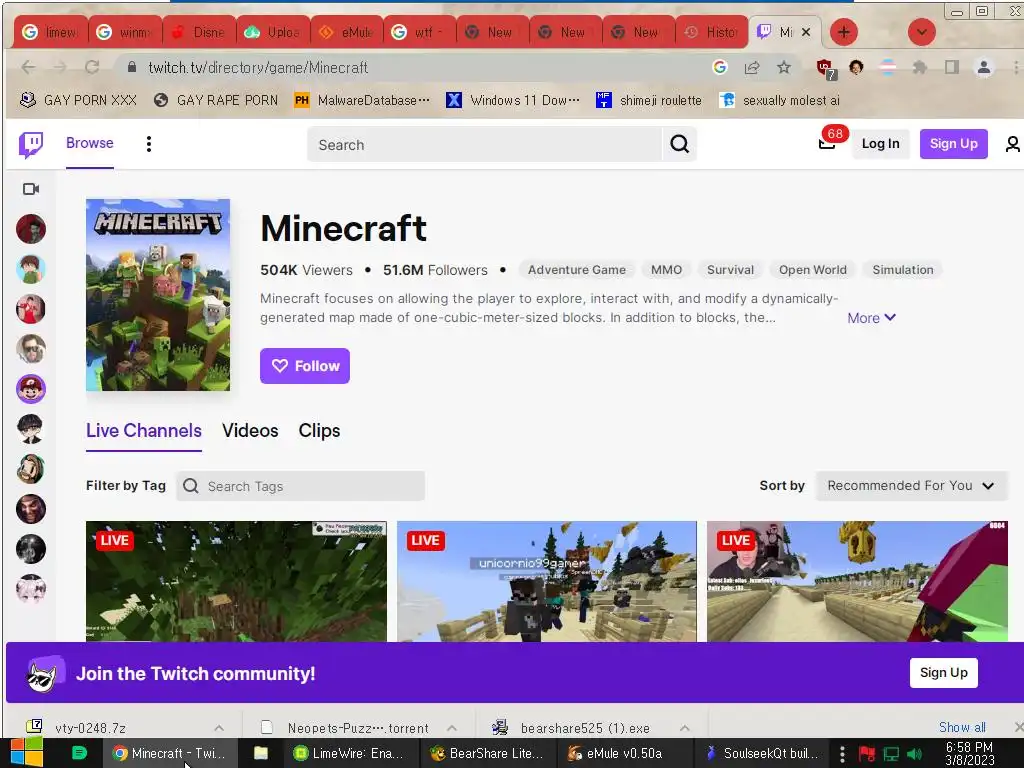The width and height of the screenshot is (1024, 768).
Task: Switch to the Live Channels tab
Action: tap(144, 431)
